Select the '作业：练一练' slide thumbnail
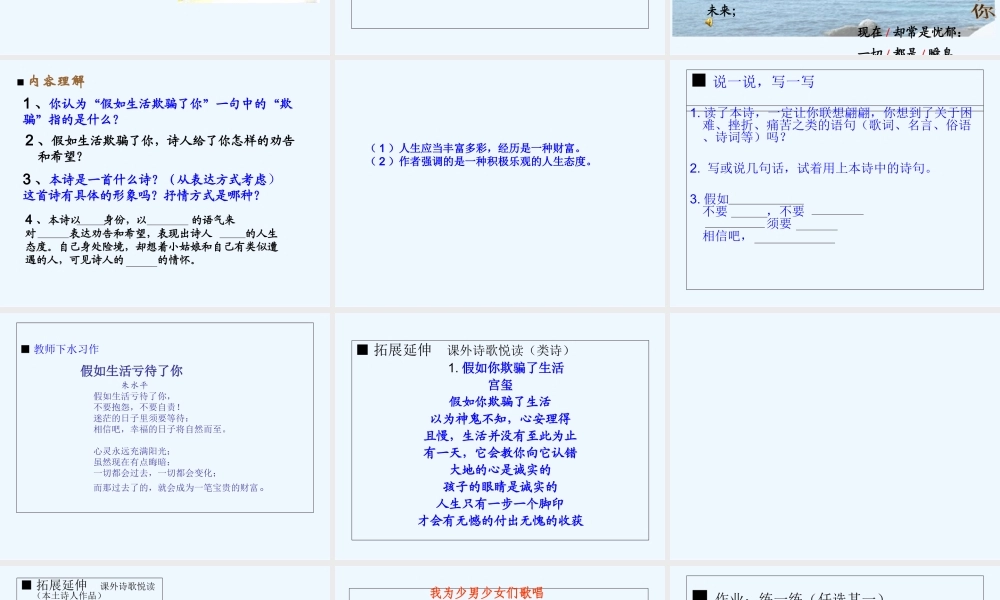Screen dimensions: 1000x600 pos(835,583)
